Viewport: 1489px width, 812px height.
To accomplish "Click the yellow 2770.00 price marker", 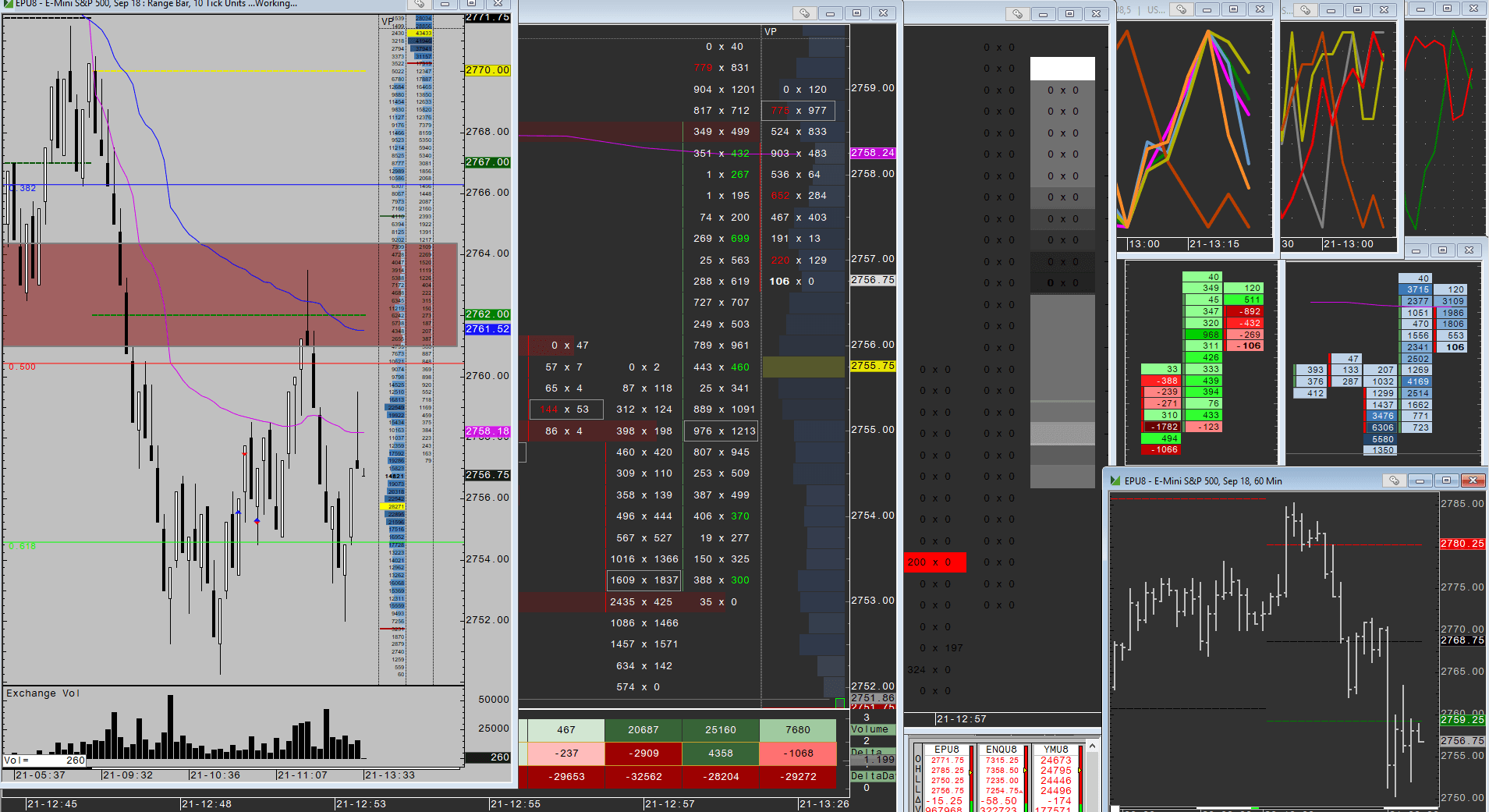I will pos(487,70).
